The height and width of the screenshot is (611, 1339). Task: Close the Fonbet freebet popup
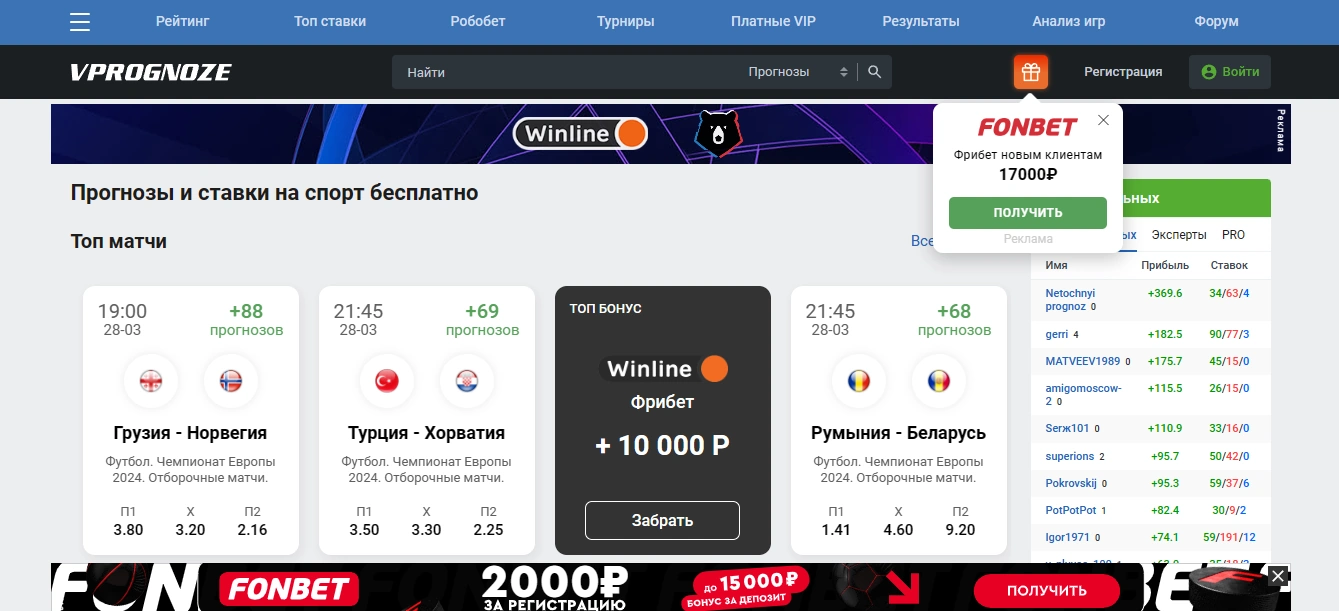coord(1103,120)
